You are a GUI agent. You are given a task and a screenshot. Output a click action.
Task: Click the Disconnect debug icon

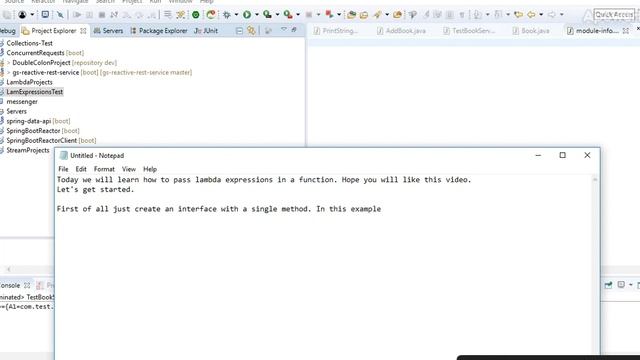[x=114, y=15]
